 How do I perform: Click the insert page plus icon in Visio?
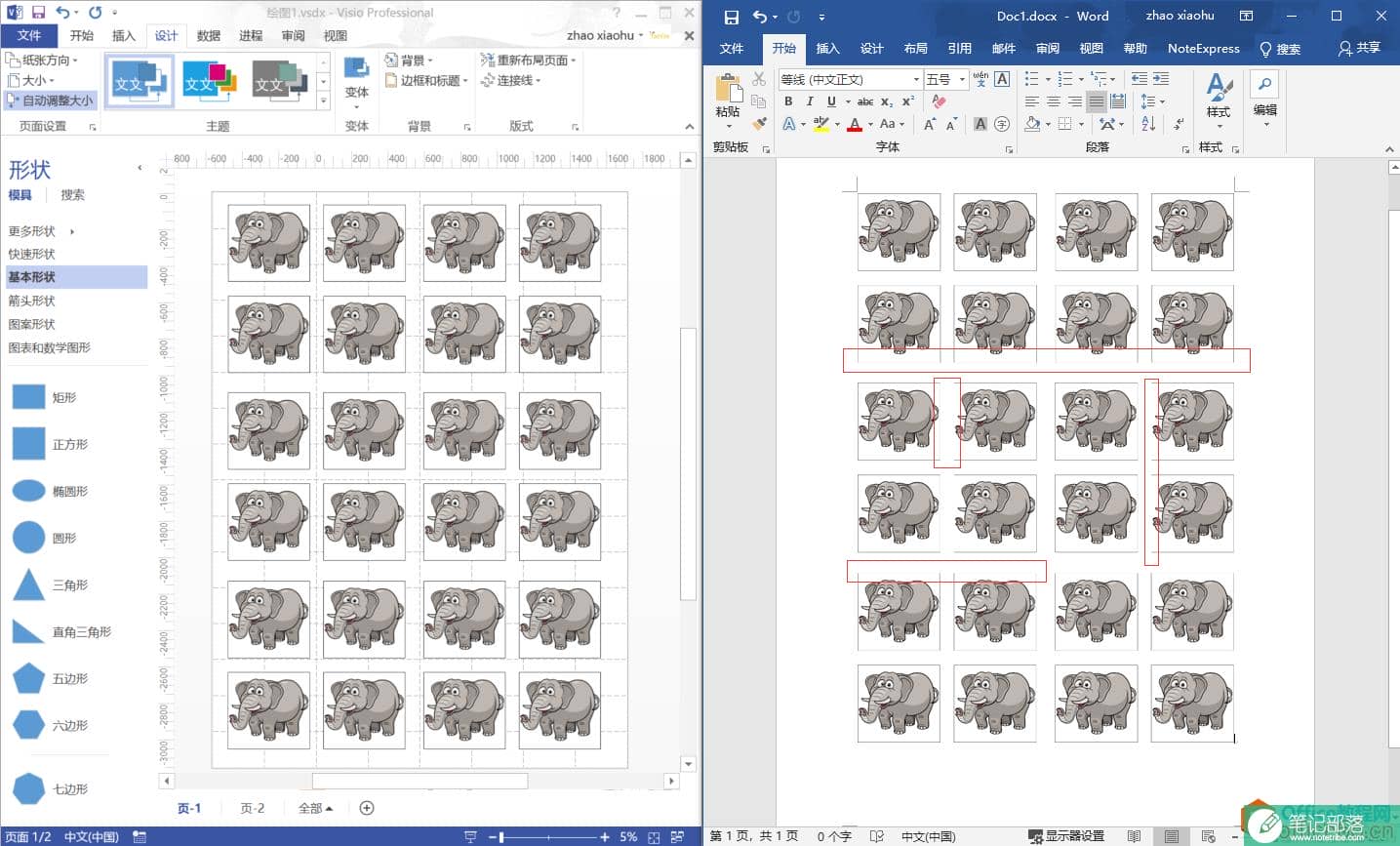click(367, 808)
